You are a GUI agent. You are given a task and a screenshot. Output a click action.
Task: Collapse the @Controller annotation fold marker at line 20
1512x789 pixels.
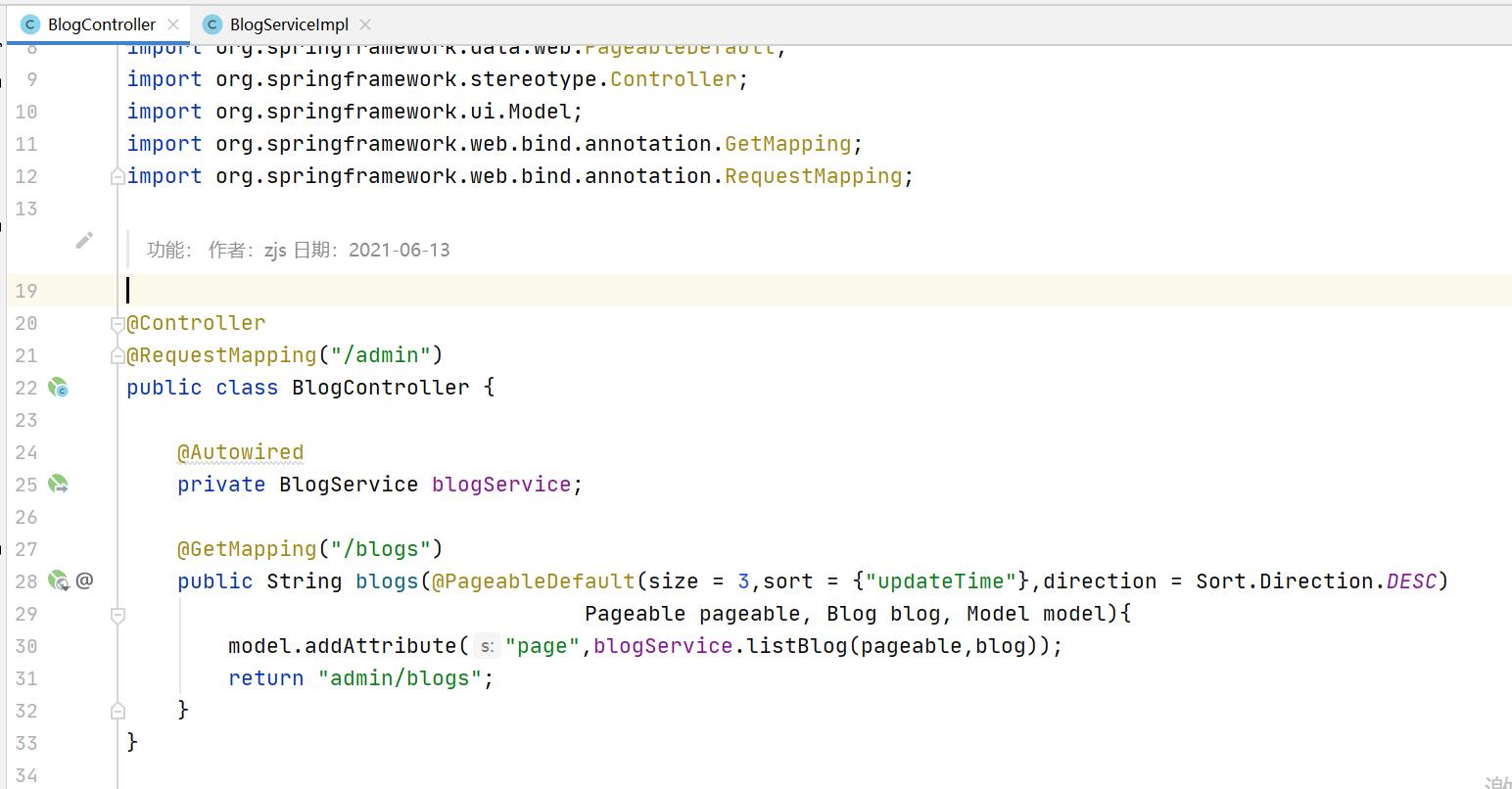coord(118,323)
